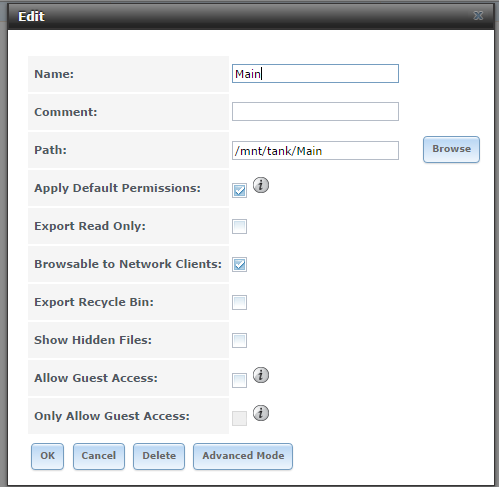Close the Edit dialog with X
The image size is (499, 487).
pyautogui.click(x=478, y=16)
